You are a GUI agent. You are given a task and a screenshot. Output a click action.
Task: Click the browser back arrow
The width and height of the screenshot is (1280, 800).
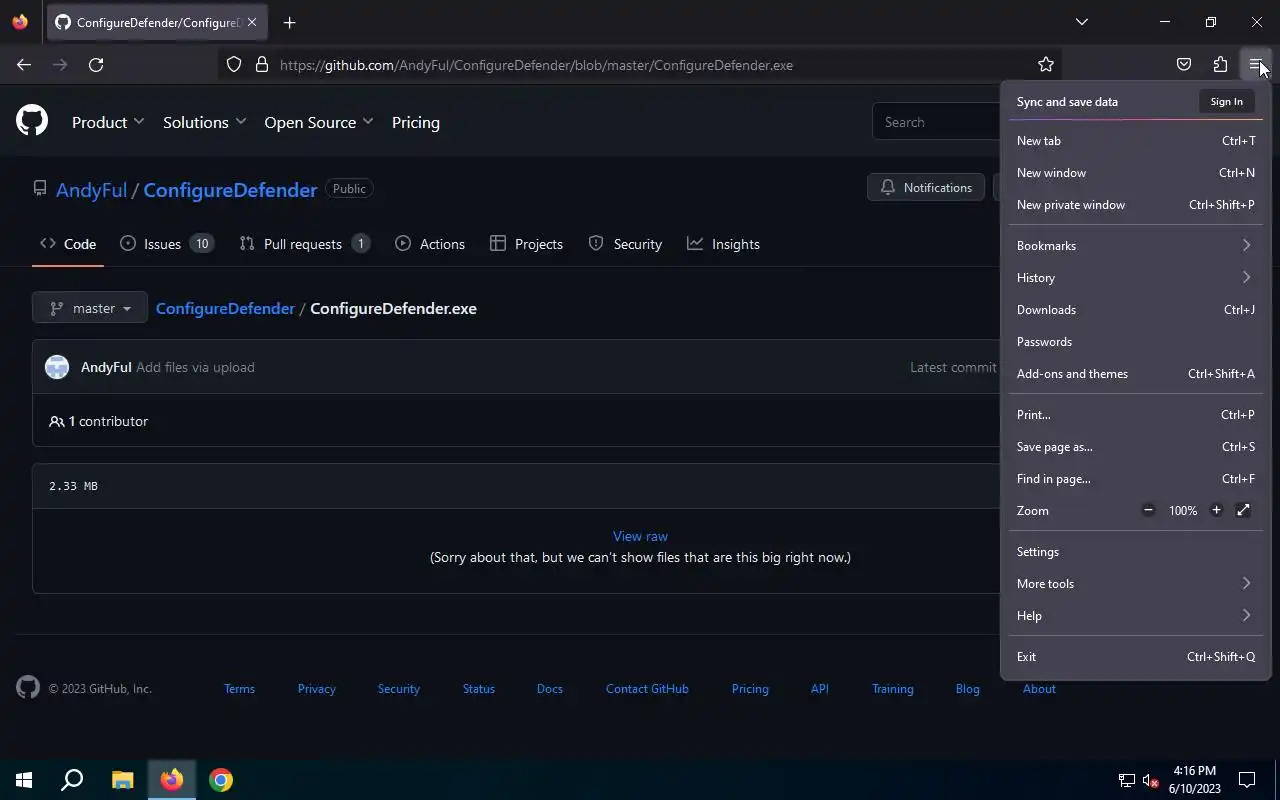tap(24, 65)
